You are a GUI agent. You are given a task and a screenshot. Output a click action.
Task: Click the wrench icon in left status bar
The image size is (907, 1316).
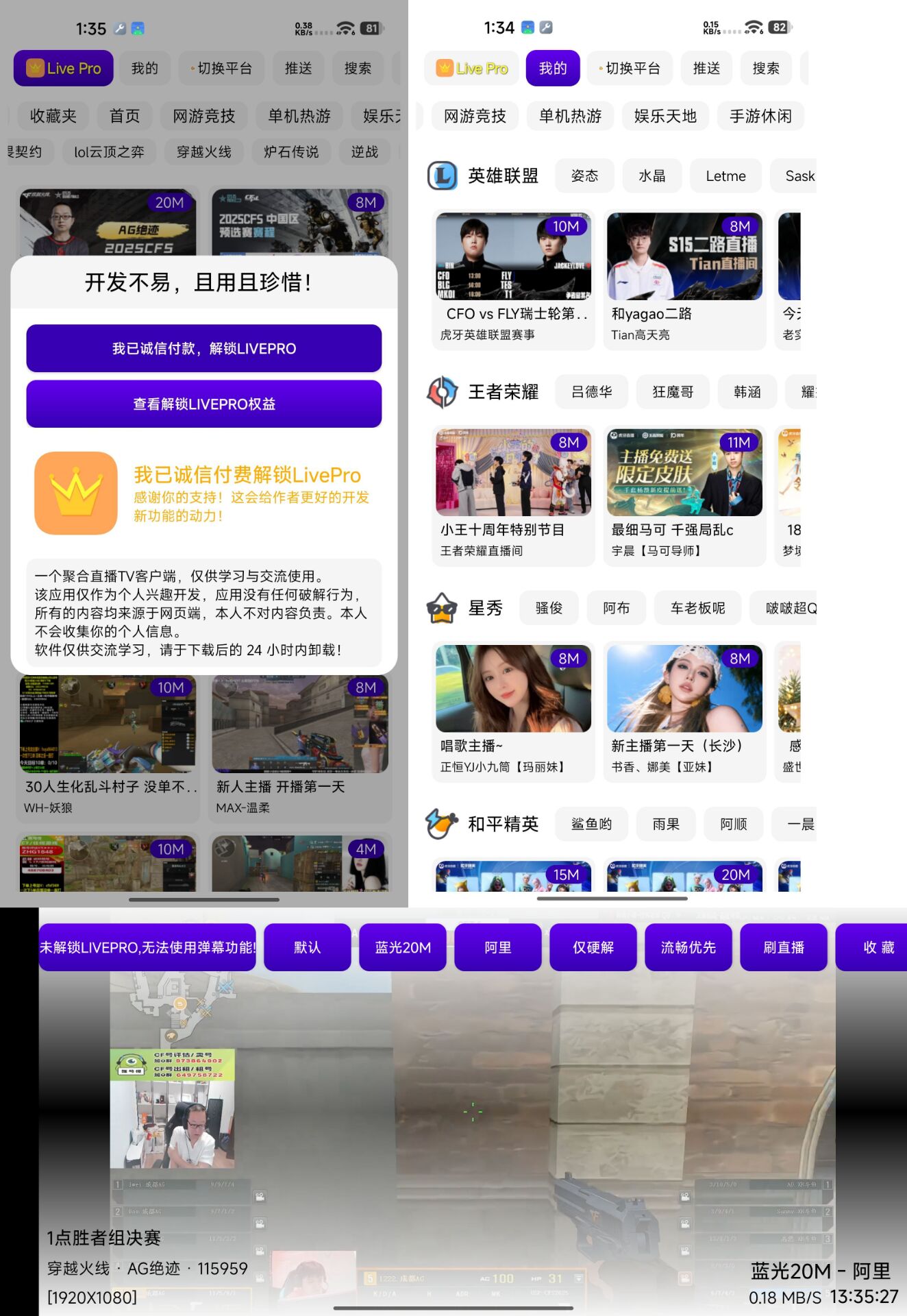(119, 28)
